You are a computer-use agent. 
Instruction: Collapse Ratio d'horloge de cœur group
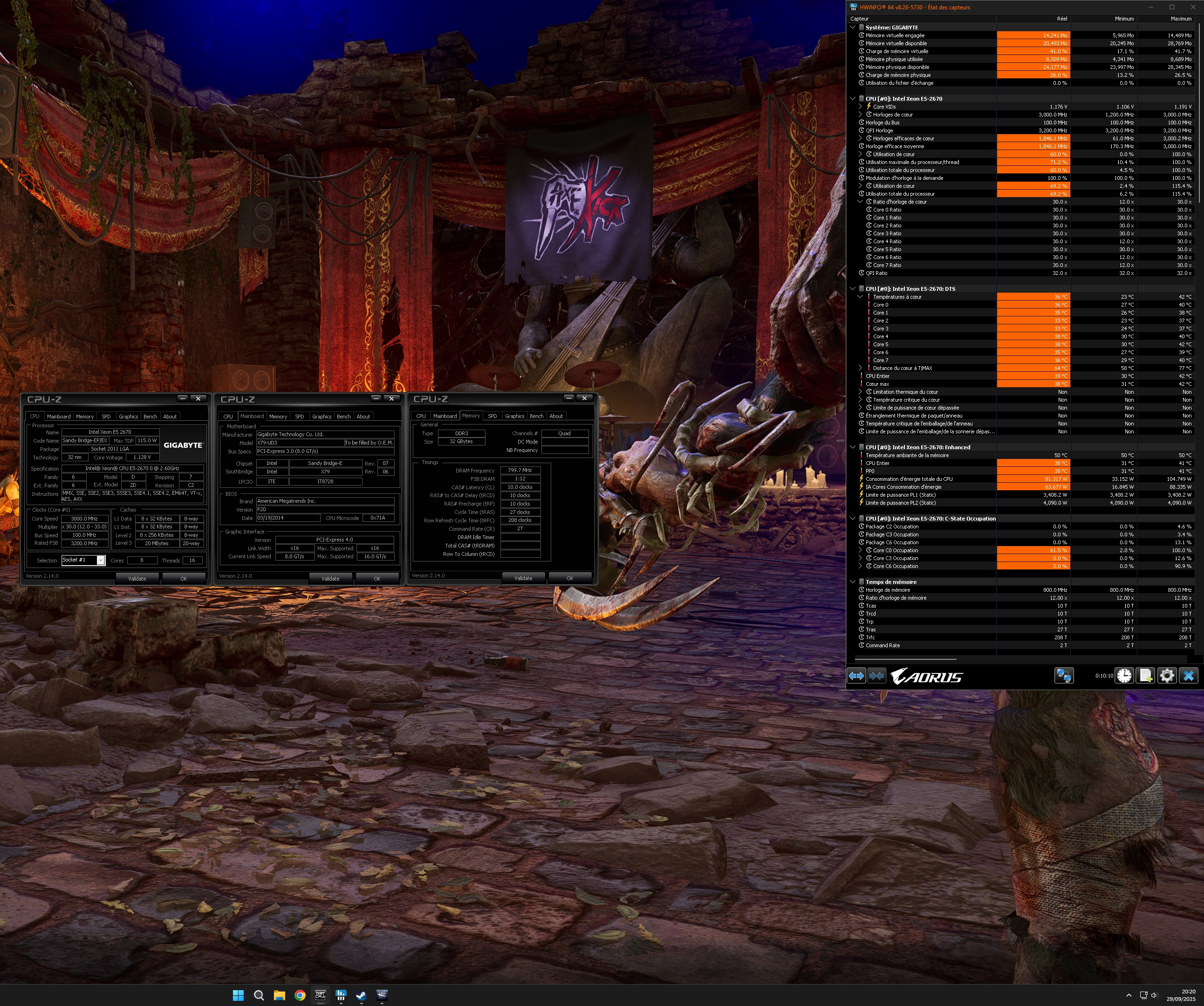(860, 202)
